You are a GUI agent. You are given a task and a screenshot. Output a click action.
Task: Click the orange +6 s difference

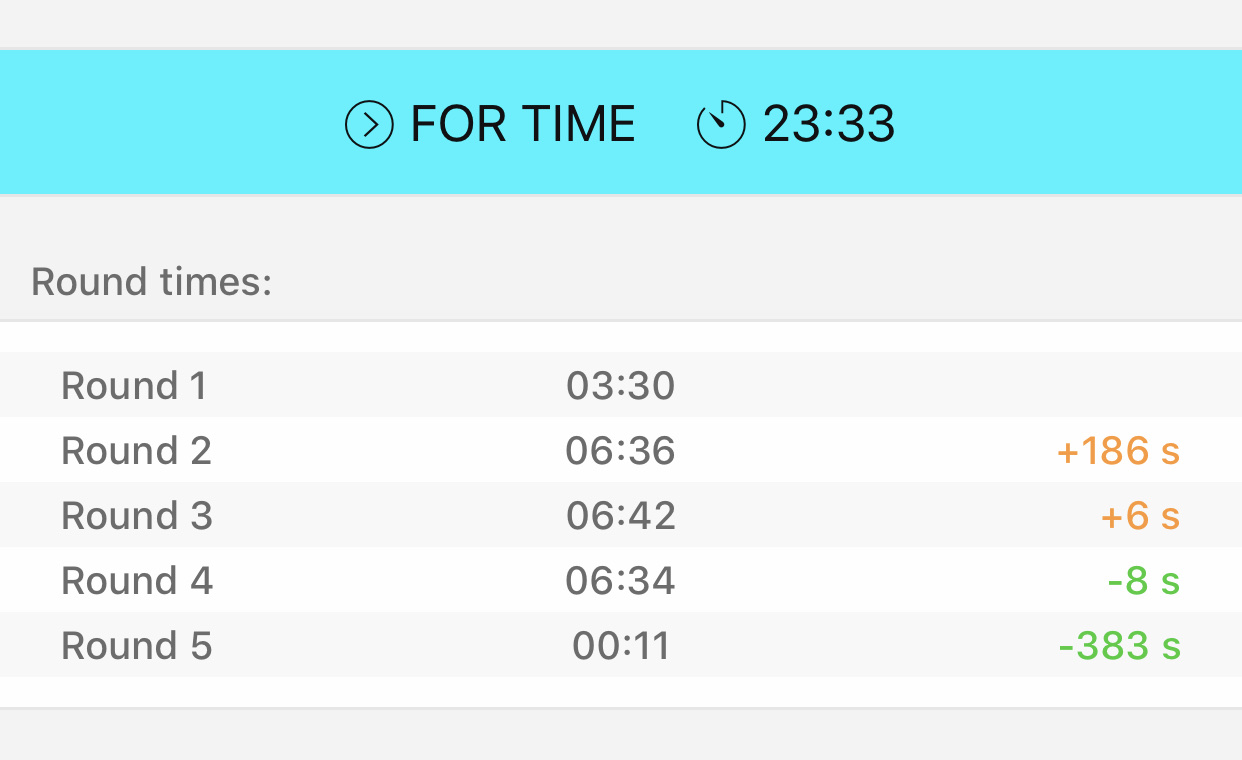tap(1140, 516)
